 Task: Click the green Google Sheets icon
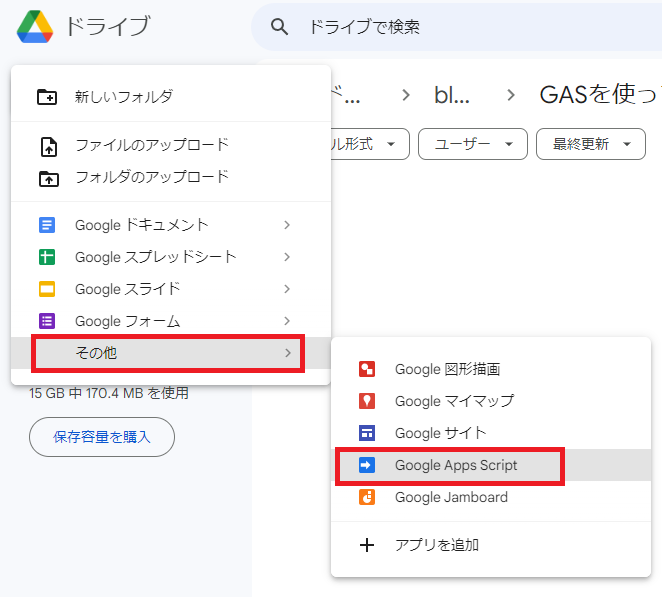click(x=47, y=257)
